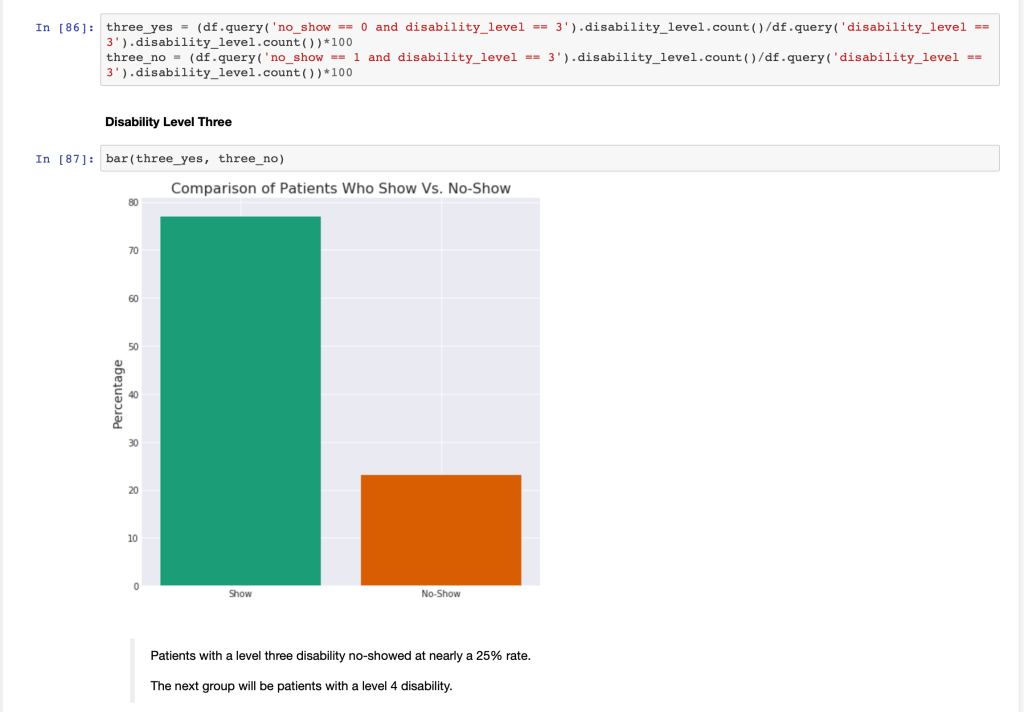The width and height of the screenshot is (1024, 712).
Task: Click the No-Show x-axis label
Action: [441, 594]
